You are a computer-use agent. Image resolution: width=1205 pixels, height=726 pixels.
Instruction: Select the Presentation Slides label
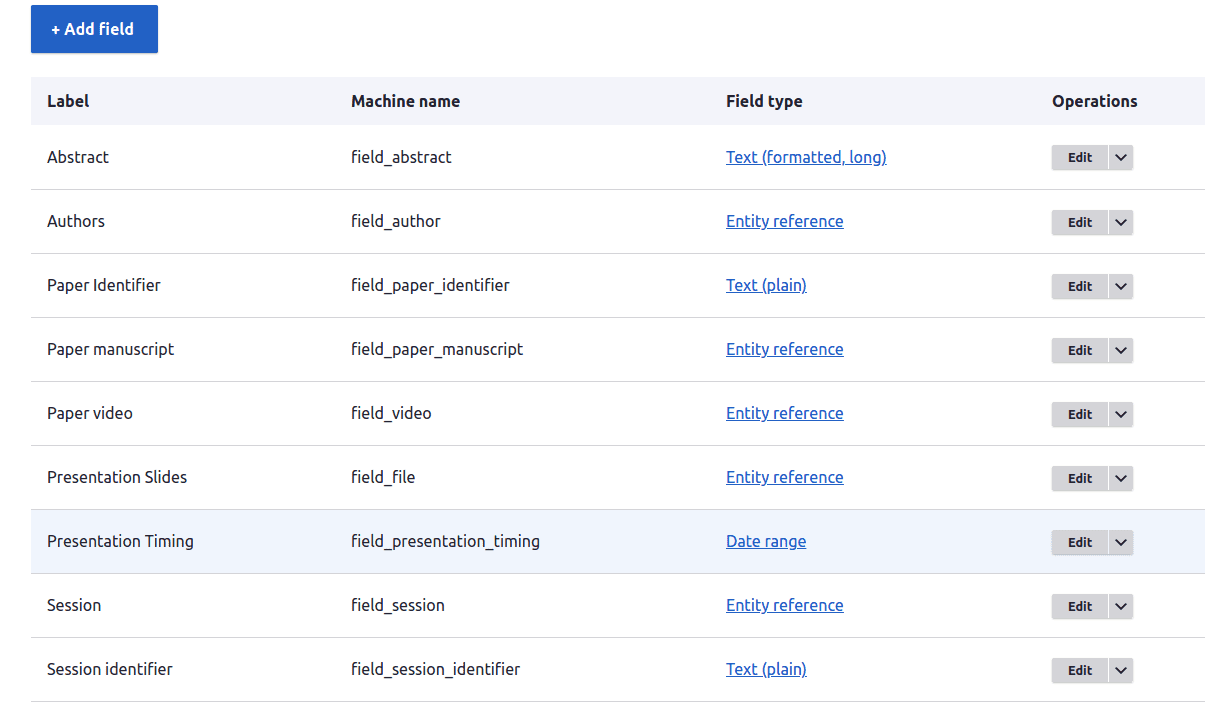117,477
